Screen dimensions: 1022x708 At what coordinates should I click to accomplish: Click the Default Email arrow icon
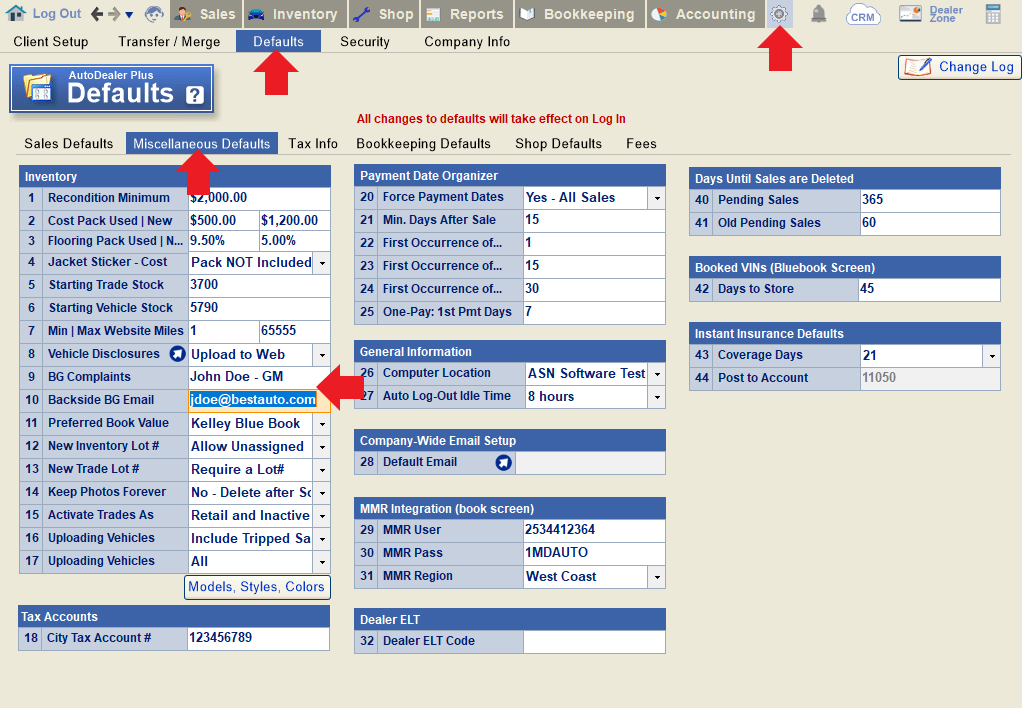pos(503,462)
